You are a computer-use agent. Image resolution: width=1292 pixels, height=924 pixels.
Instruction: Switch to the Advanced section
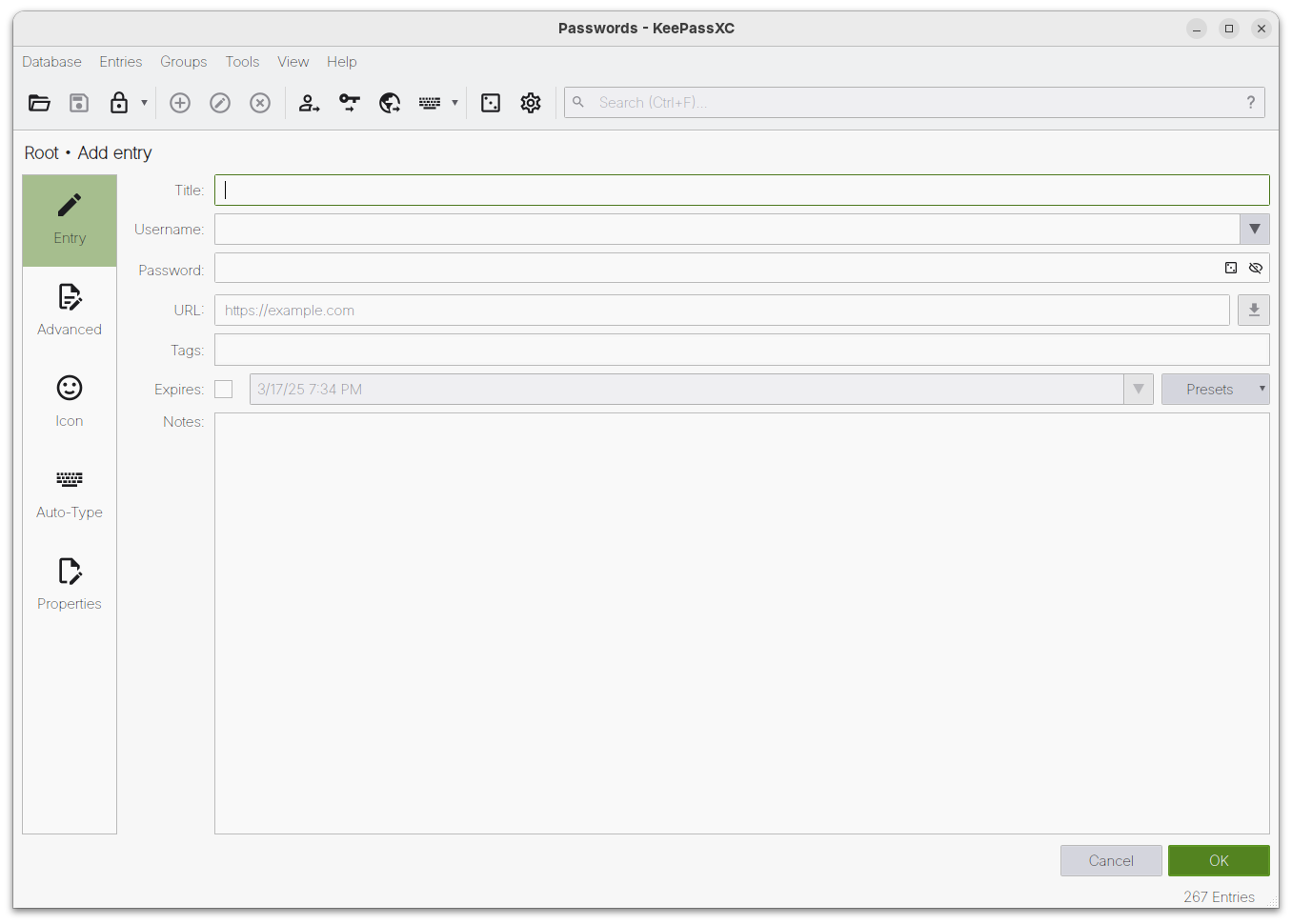[x=70, y=311]
